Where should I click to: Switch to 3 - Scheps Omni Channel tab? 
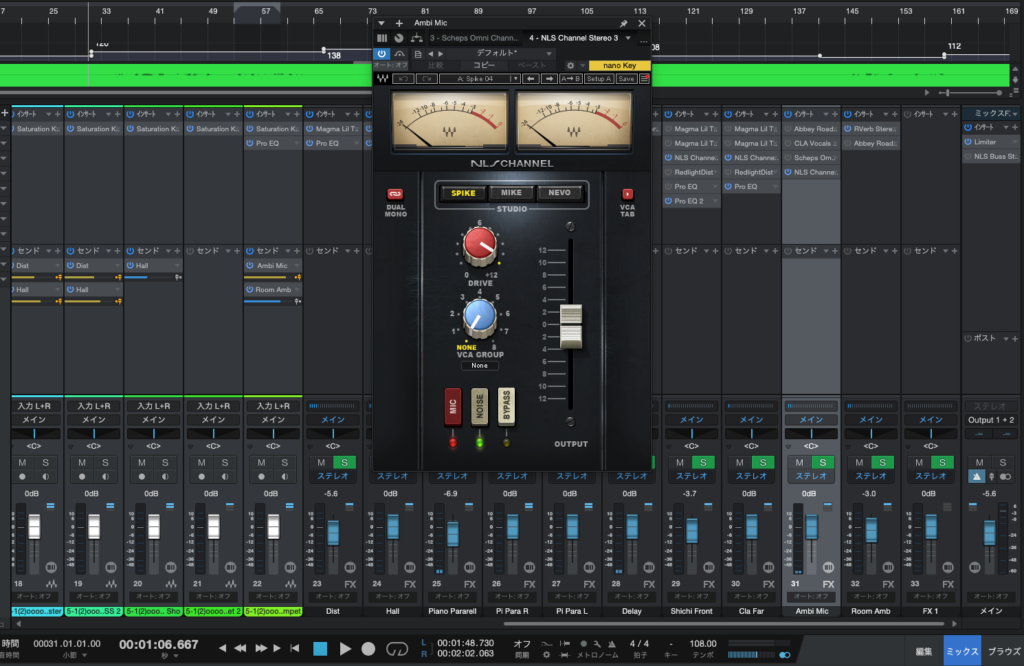pyautogui.click(x=473, y=38)
